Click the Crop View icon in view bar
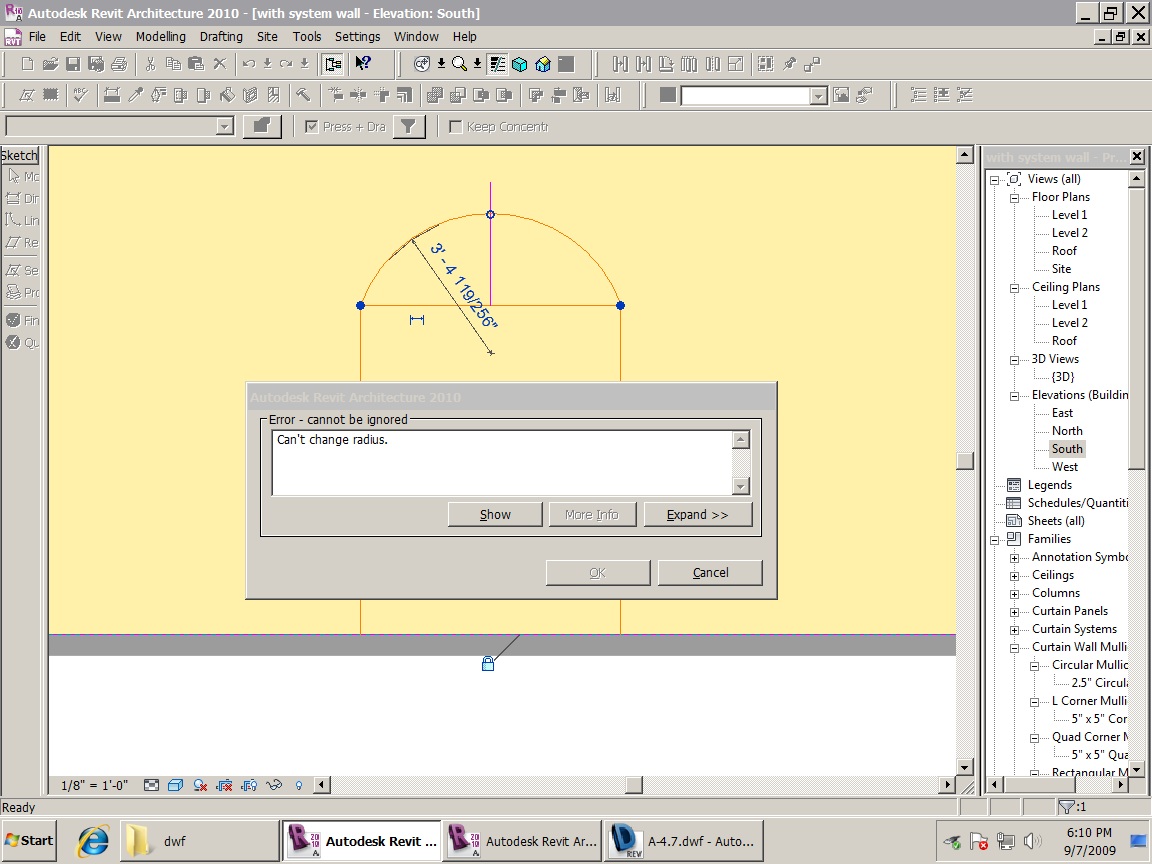The image size is (1152, 864). 225,786
